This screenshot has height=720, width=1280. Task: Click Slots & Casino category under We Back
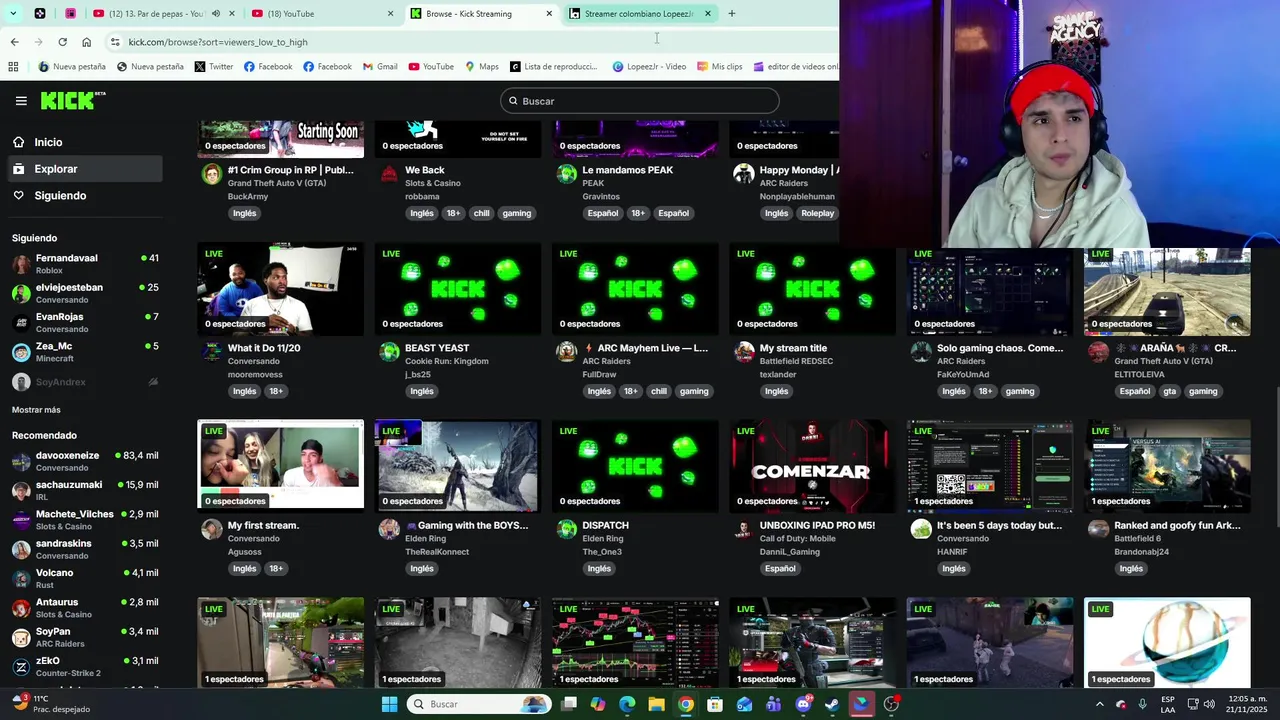click(433, 183)
